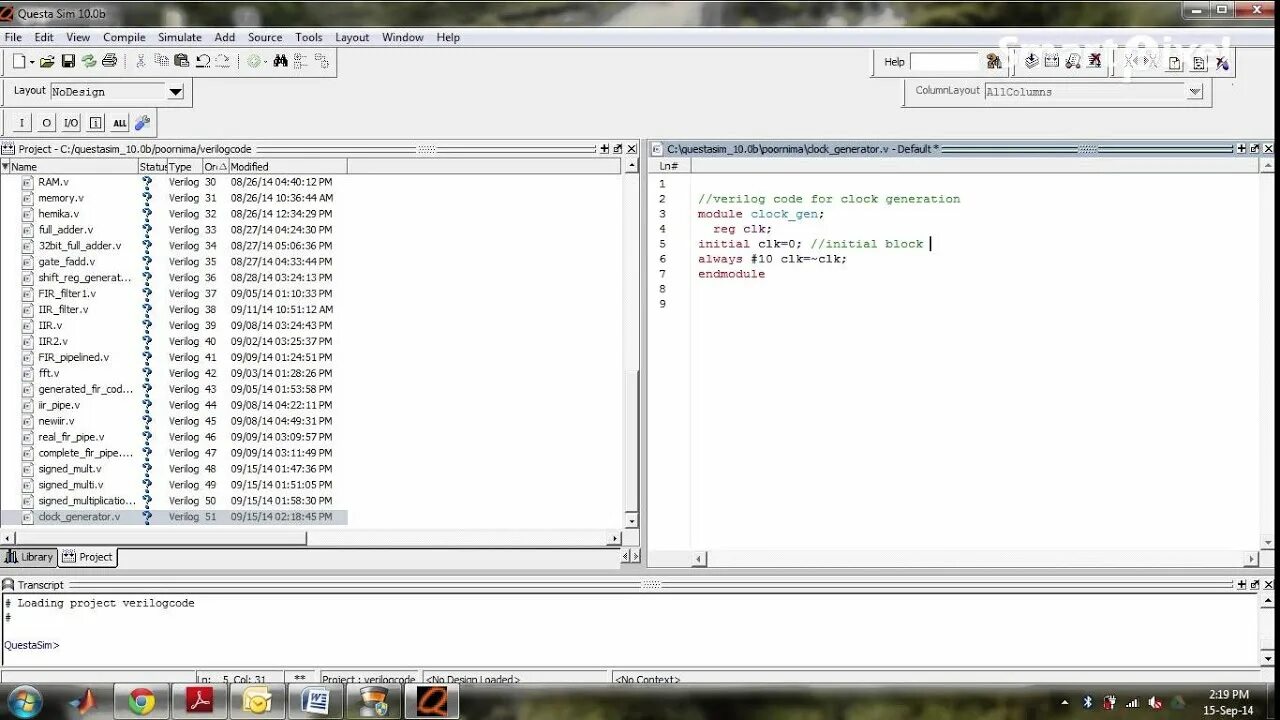Click the Paste clipboard icon

click(182, 61)
